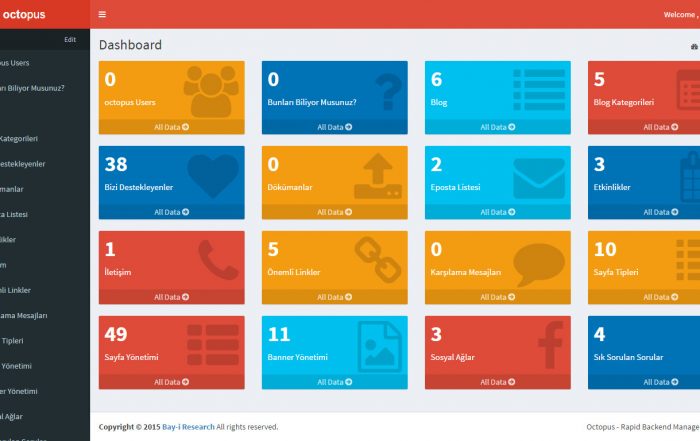
Task: Click the envelope icon on Eposta Listesi card
Action: point(539,177)
